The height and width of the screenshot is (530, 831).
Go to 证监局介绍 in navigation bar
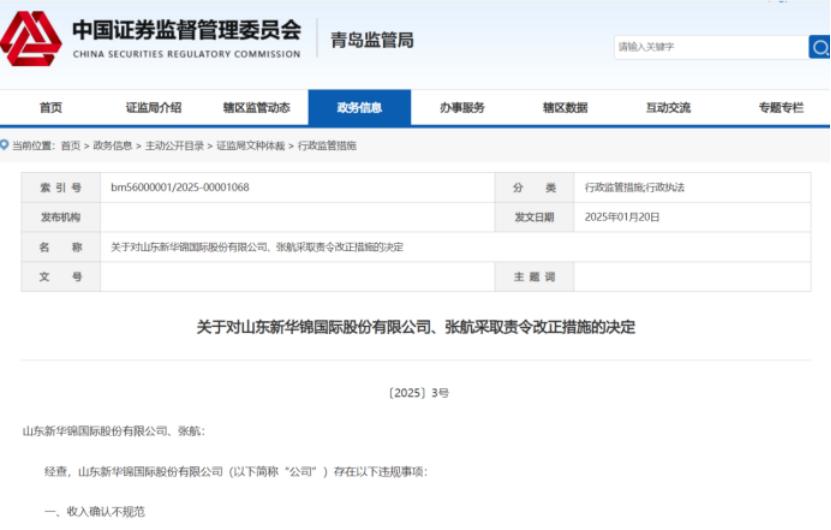pyautogui.click(x=153, y=108)
